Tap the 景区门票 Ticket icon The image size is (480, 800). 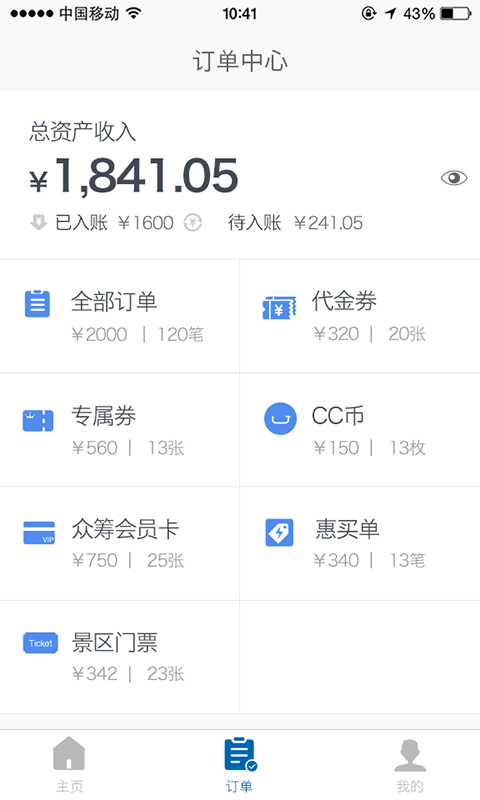pyautogui.click(x=40, y=643)
